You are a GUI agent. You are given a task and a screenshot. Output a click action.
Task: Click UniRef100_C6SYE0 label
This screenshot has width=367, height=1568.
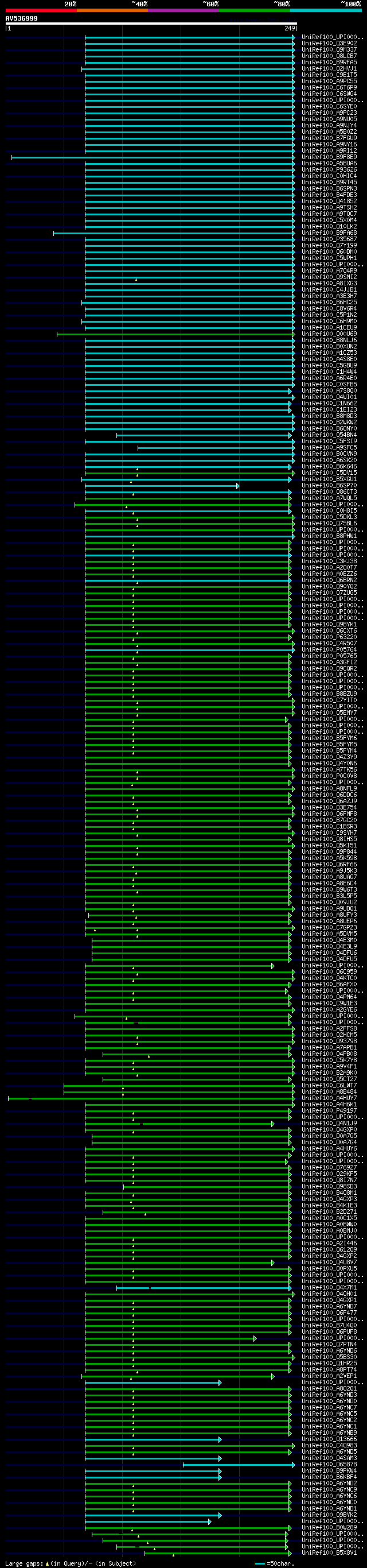click(329, 107)
